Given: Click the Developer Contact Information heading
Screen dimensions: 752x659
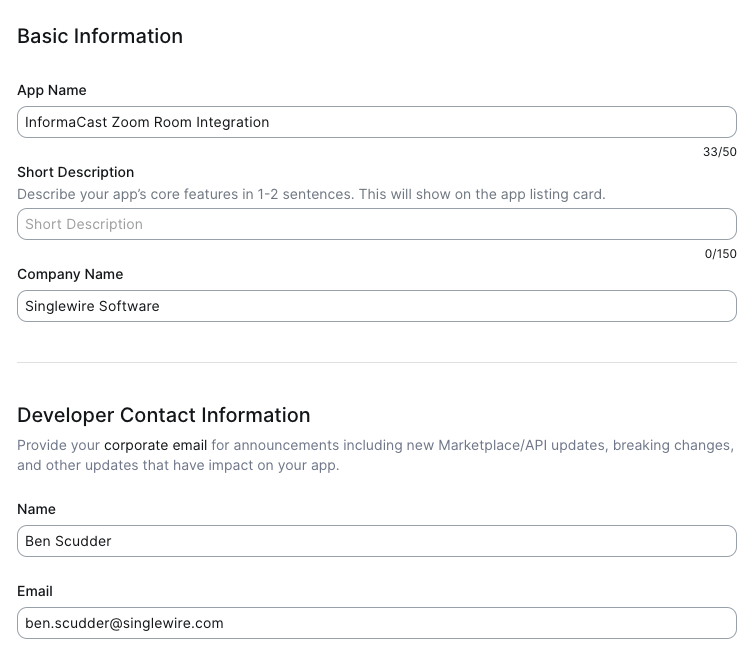Looking at the screenshot, I should coord(164,415).
